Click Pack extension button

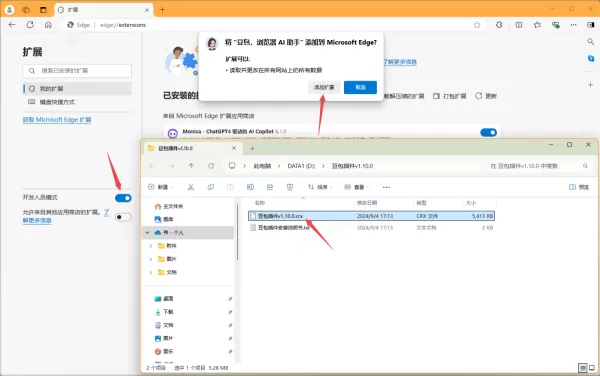[x=450, y=96]
